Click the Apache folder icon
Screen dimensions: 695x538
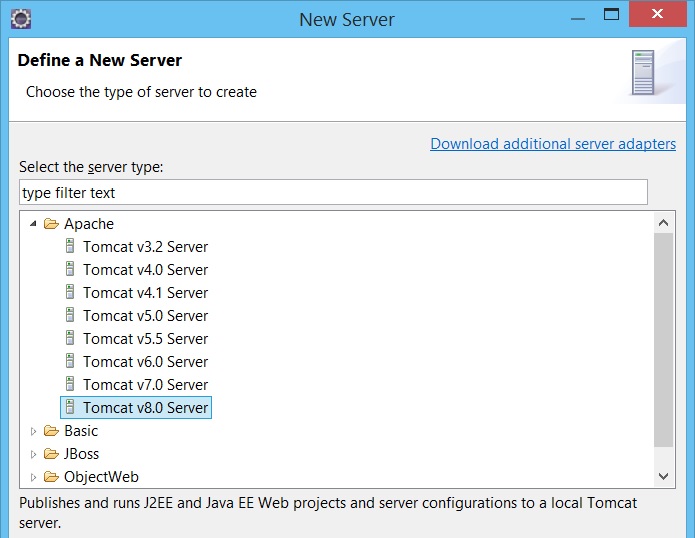click(x=51, y=223)
